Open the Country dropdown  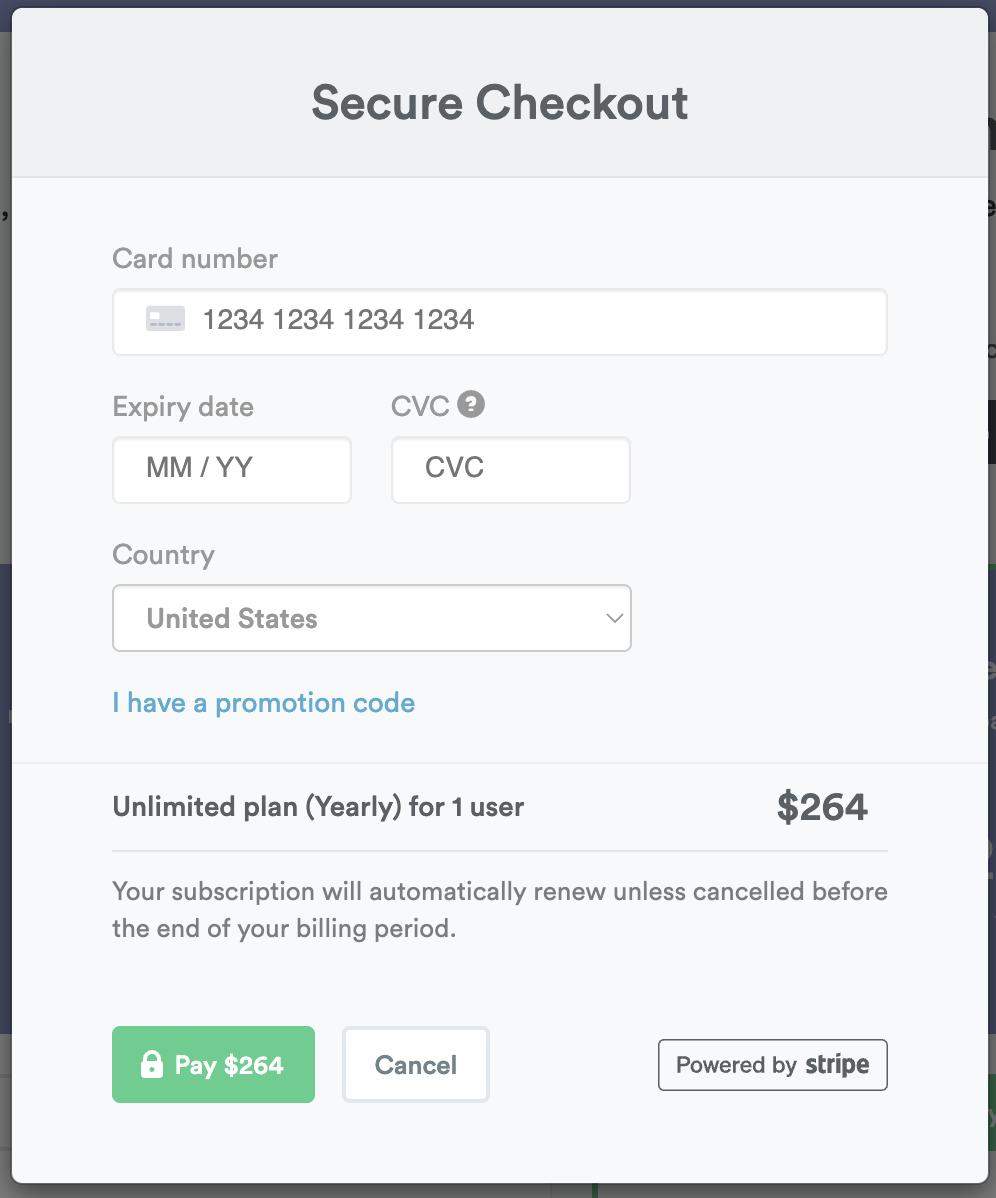371,618
